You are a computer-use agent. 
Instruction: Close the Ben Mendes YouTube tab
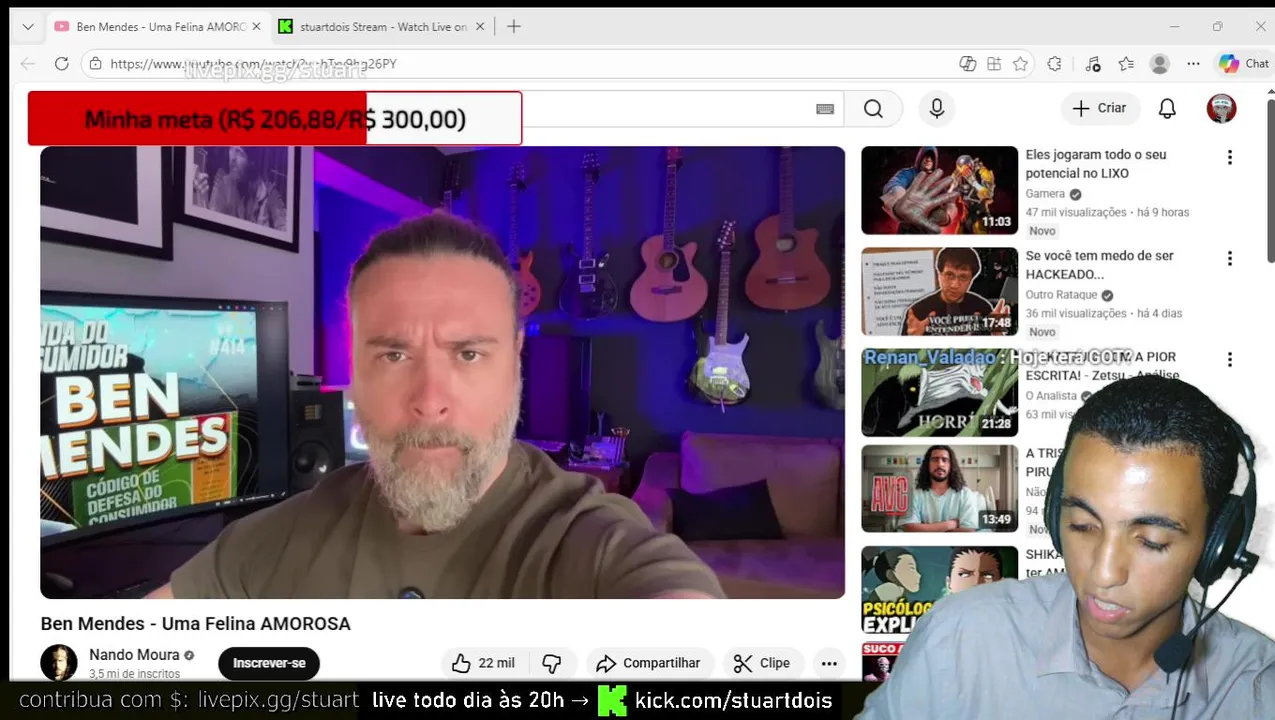[x=256, y=27]
